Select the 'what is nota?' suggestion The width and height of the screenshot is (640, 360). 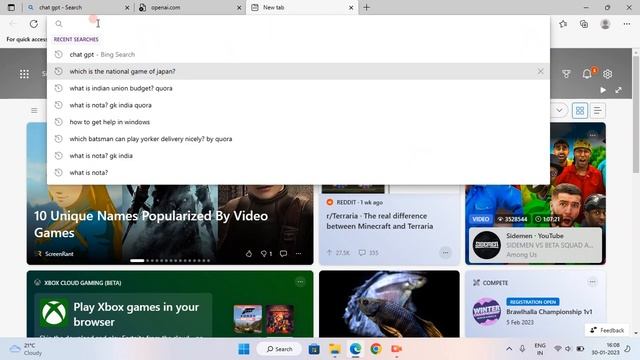pos(298,173)
